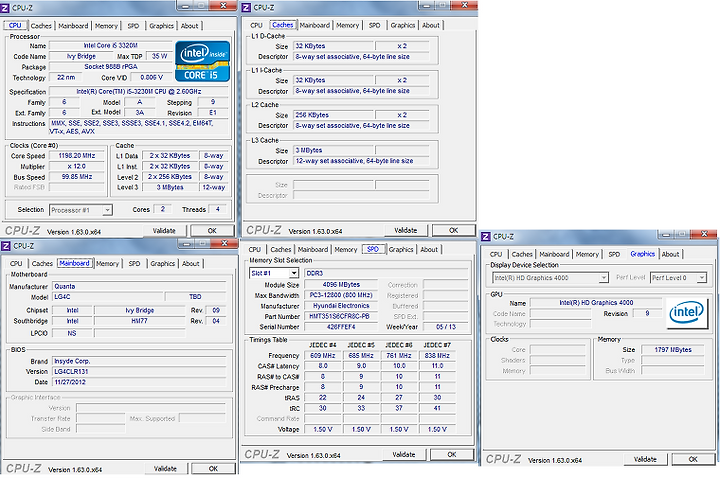Image resolution: width=720 pixels, height=478 pixels.
Task: Select Memory tab in the Graphics window
Action: 587,254
